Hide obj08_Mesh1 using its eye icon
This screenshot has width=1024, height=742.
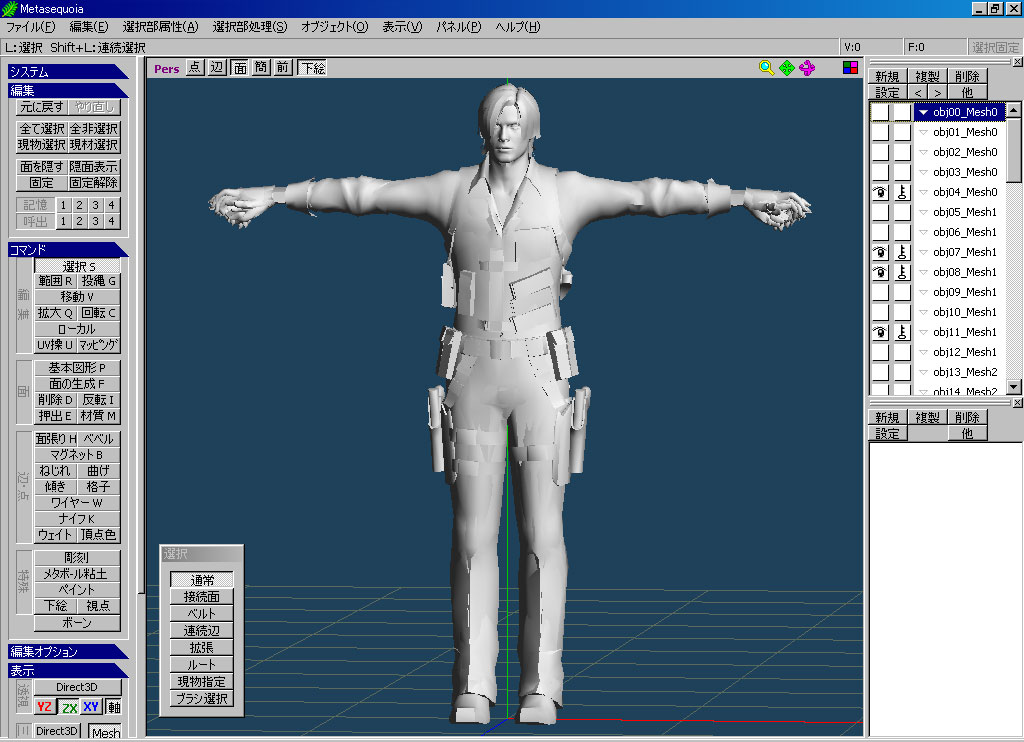click(880, 272)
